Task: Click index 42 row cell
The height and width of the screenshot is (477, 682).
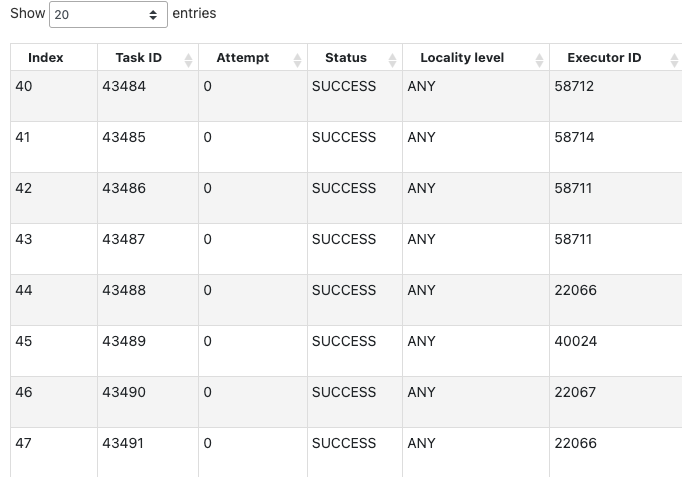Action: pyautogui.click(x=24, y=189)
